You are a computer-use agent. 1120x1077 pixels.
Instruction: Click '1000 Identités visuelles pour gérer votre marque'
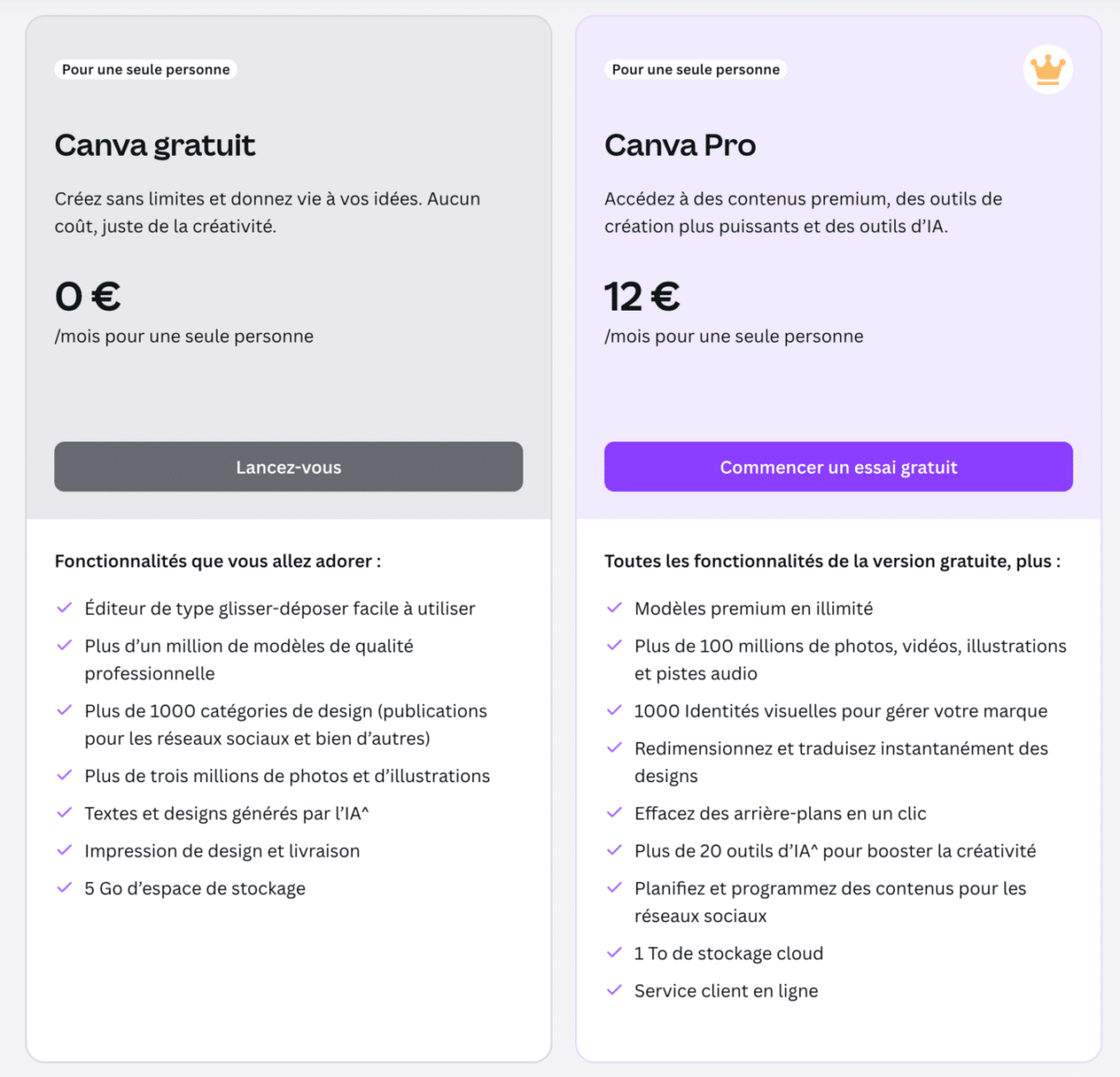[x=840, y=710]
